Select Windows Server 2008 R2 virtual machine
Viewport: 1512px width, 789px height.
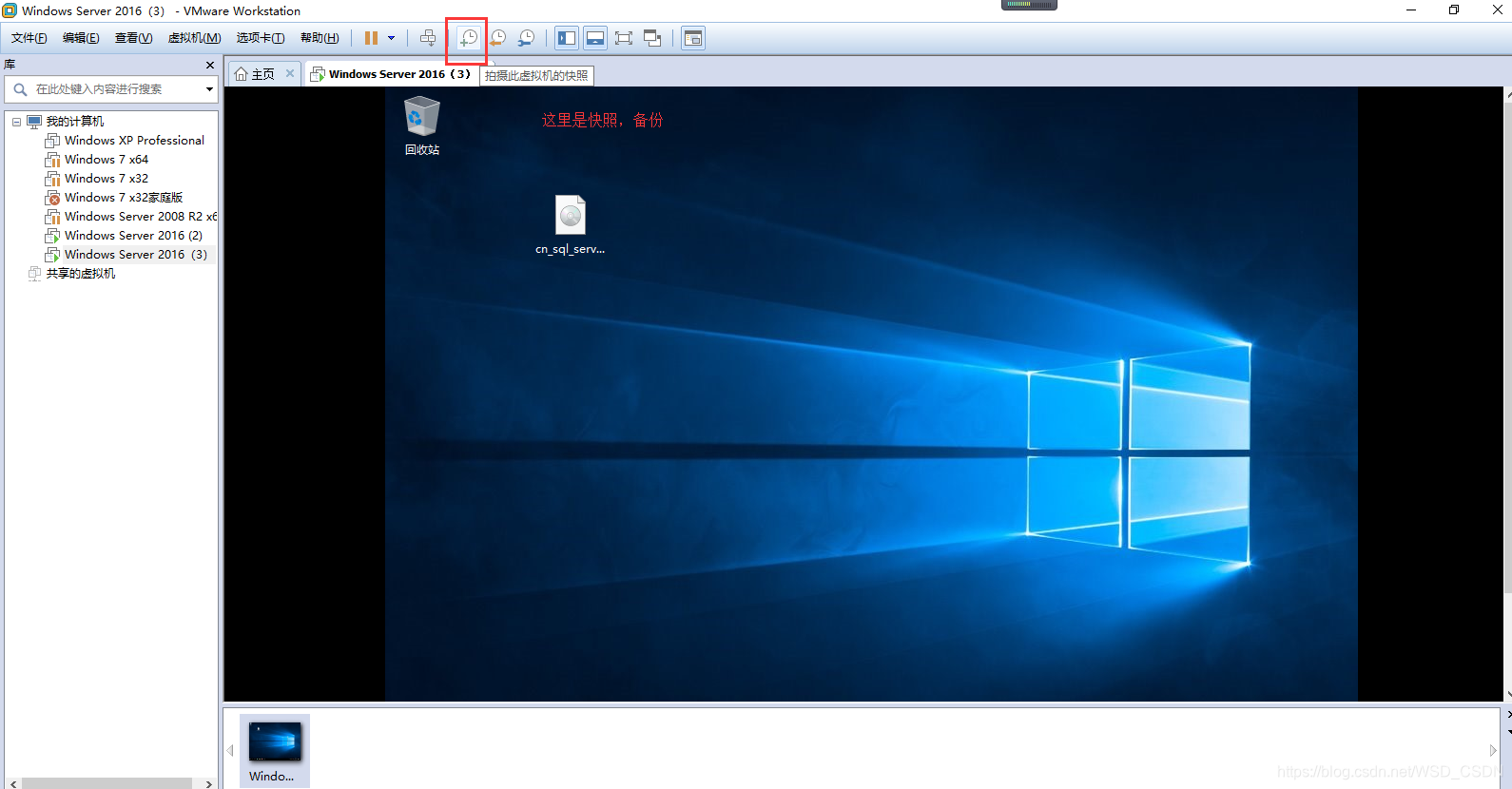pos(141,217)
